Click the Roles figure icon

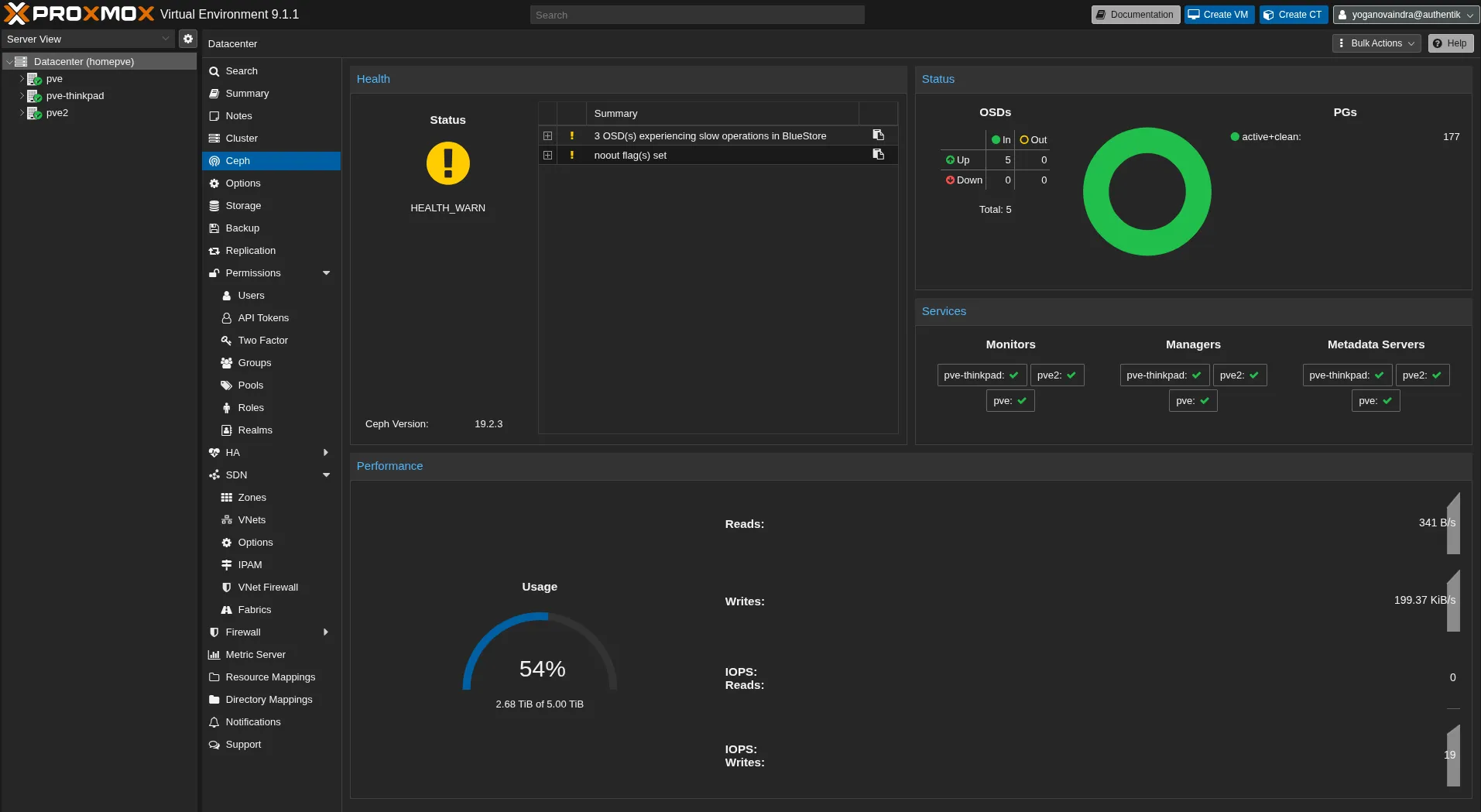click(227, 408)
